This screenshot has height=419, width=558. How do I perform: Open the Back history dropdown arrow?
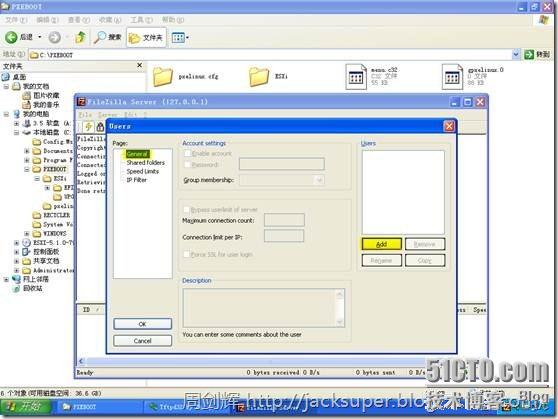click(x=40, y=37)
